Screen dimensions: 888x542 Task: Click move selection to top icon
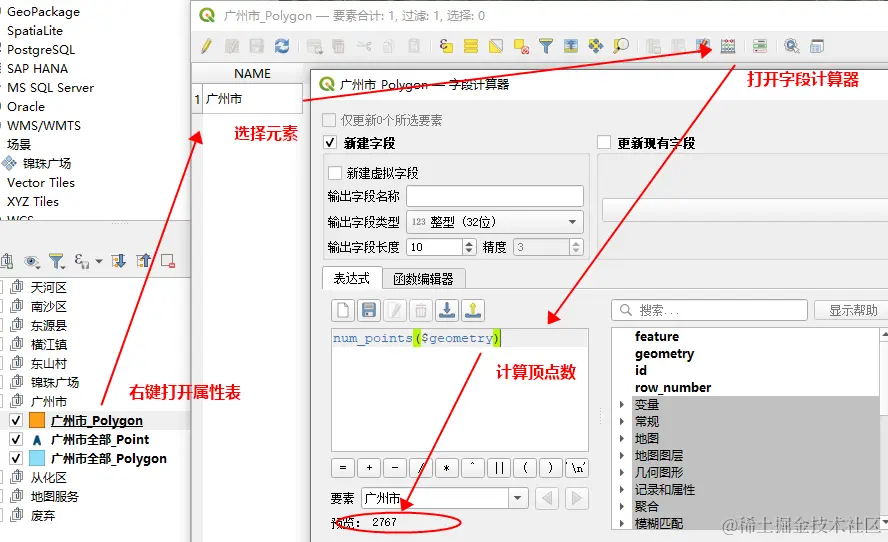(x=570, y=46)
